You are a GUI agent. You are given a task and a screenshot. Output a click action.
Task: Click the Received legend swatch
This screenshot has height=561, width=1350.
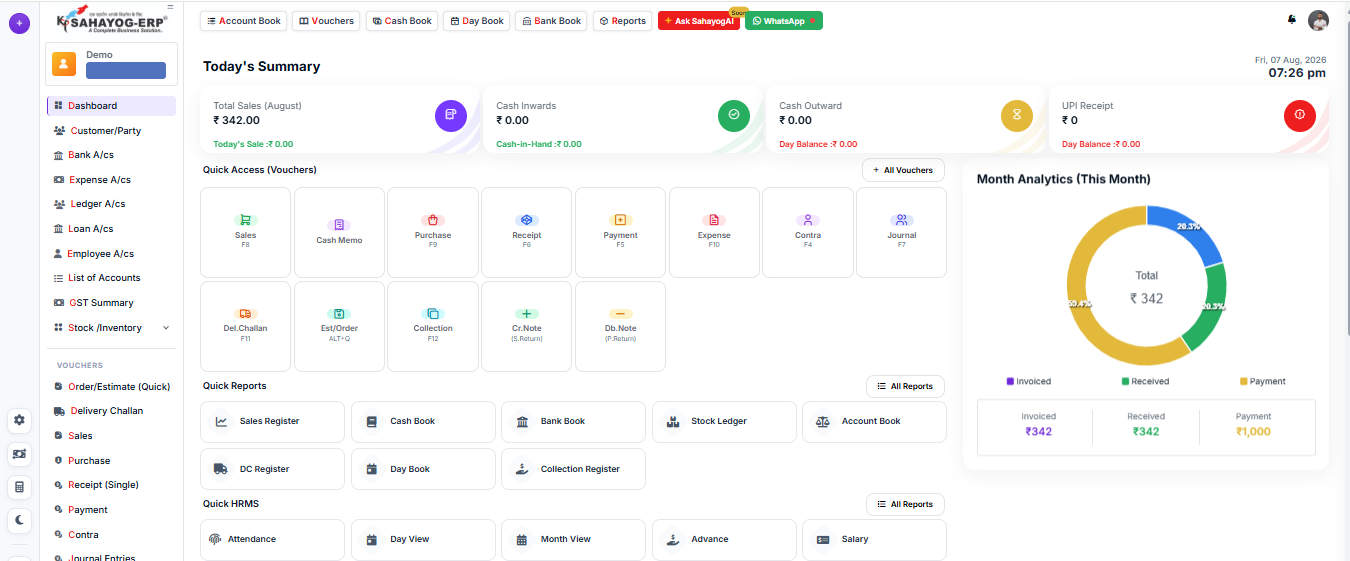(1125, 381)
